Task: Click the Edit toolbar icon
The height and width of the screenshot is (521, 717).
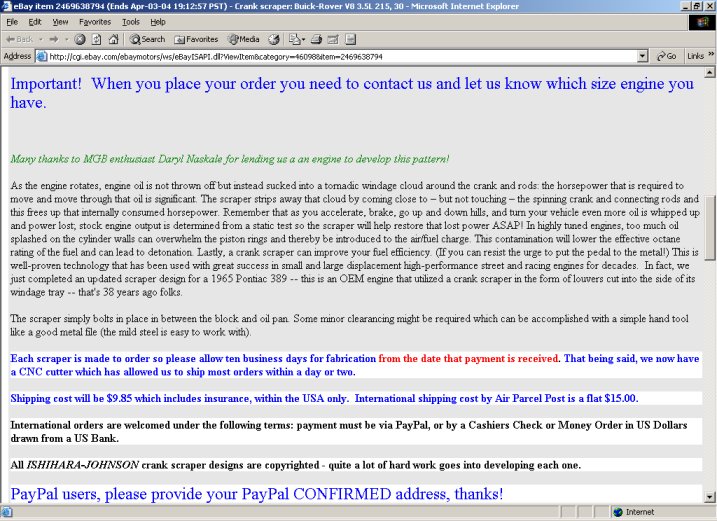Action: pyautogui.click(x=333, y=39)
